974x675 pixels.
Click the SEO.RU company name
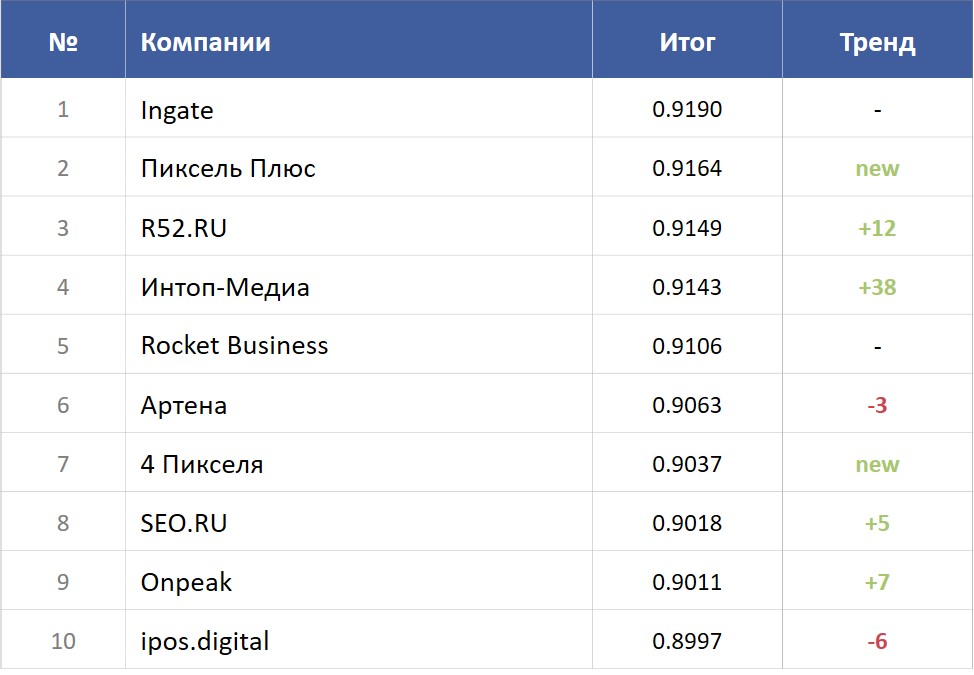pyautogui.click(x=184, y=523)
